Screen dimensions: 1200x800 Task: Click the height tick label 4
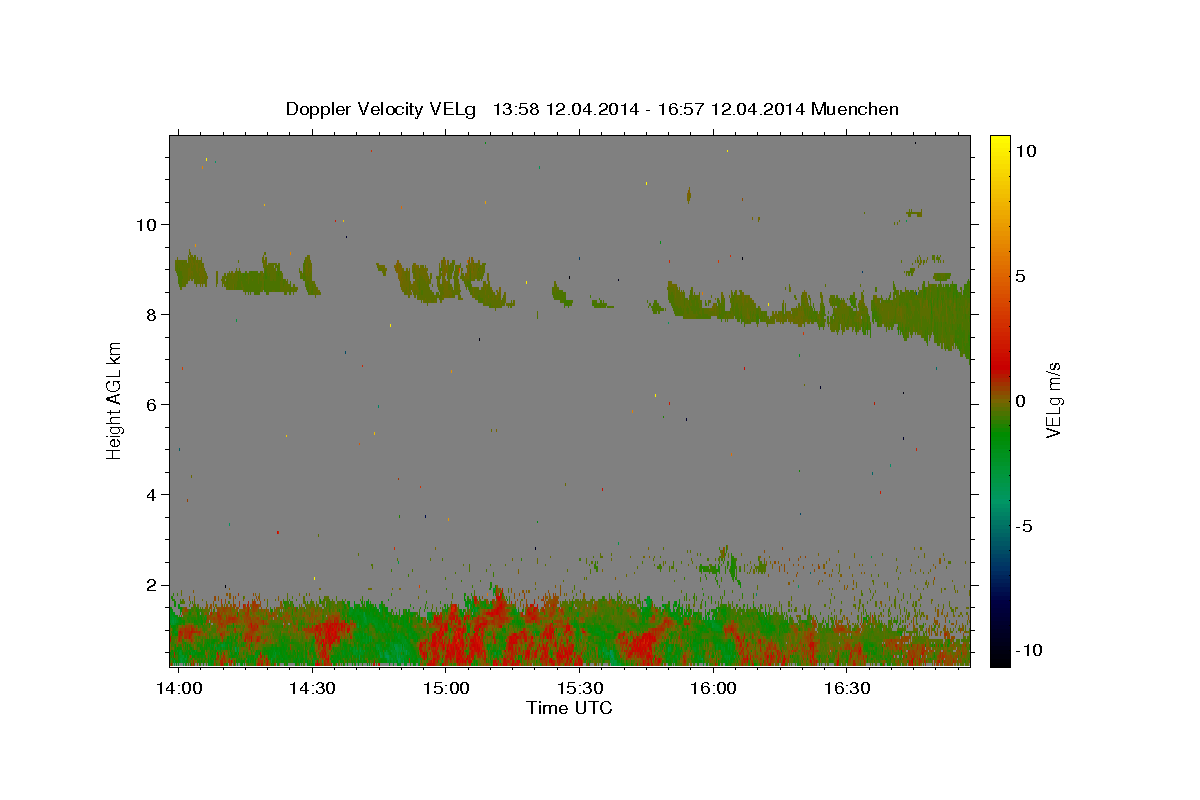152,495
